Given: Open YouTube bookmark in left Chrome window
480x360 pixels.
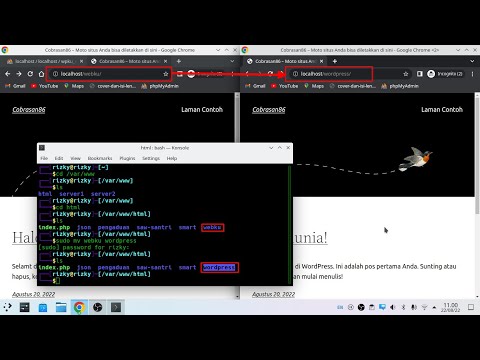Looking at the screenshot, I should pos(44,86).
